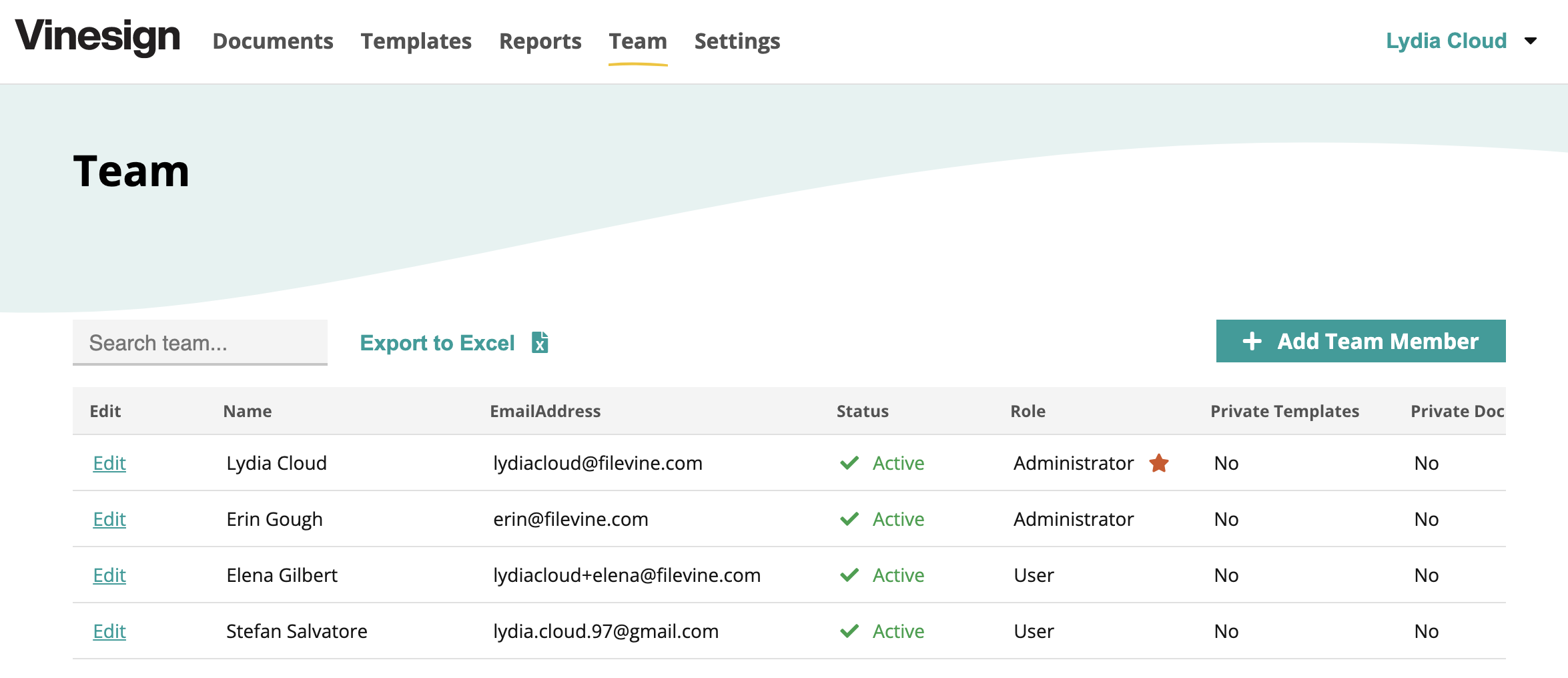The width and height of the screenshot is (1568, 678).
Task: Click Stefan Salvatore's User role text
Action: [1034, 631]
